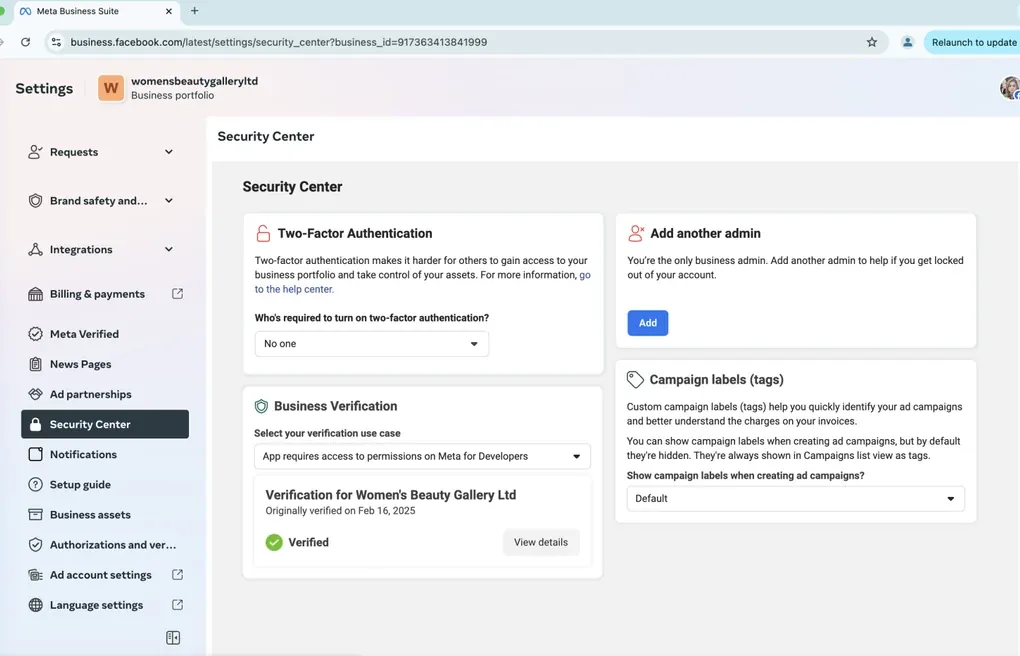Expand the Integrations section chevron

(168, 249)
